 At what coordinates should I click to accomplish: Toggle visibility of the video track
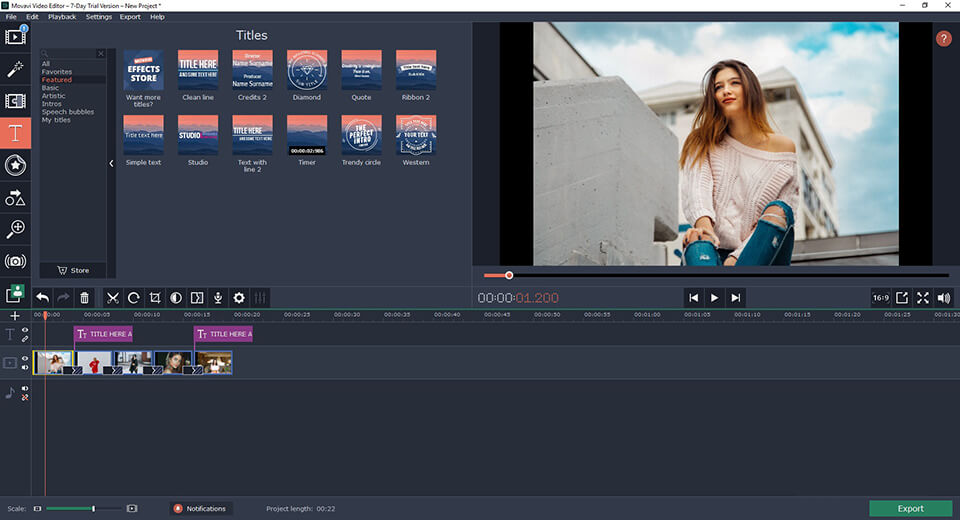click(25, 357)
